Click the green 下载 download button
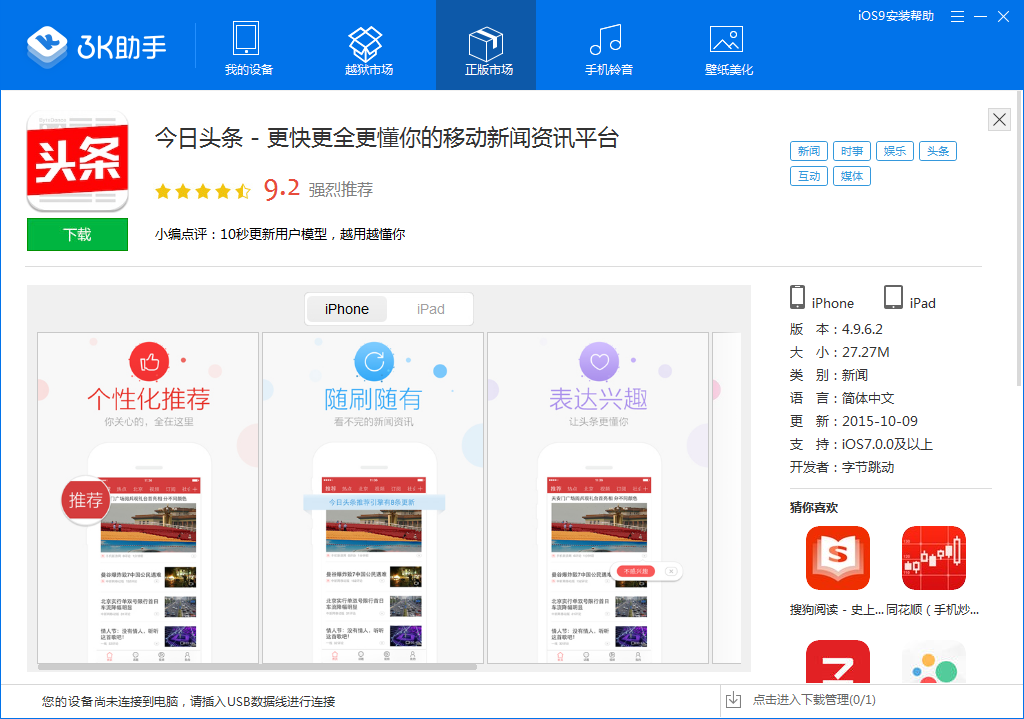Viewport: 1024px width, 719px height. coord(77,234)
